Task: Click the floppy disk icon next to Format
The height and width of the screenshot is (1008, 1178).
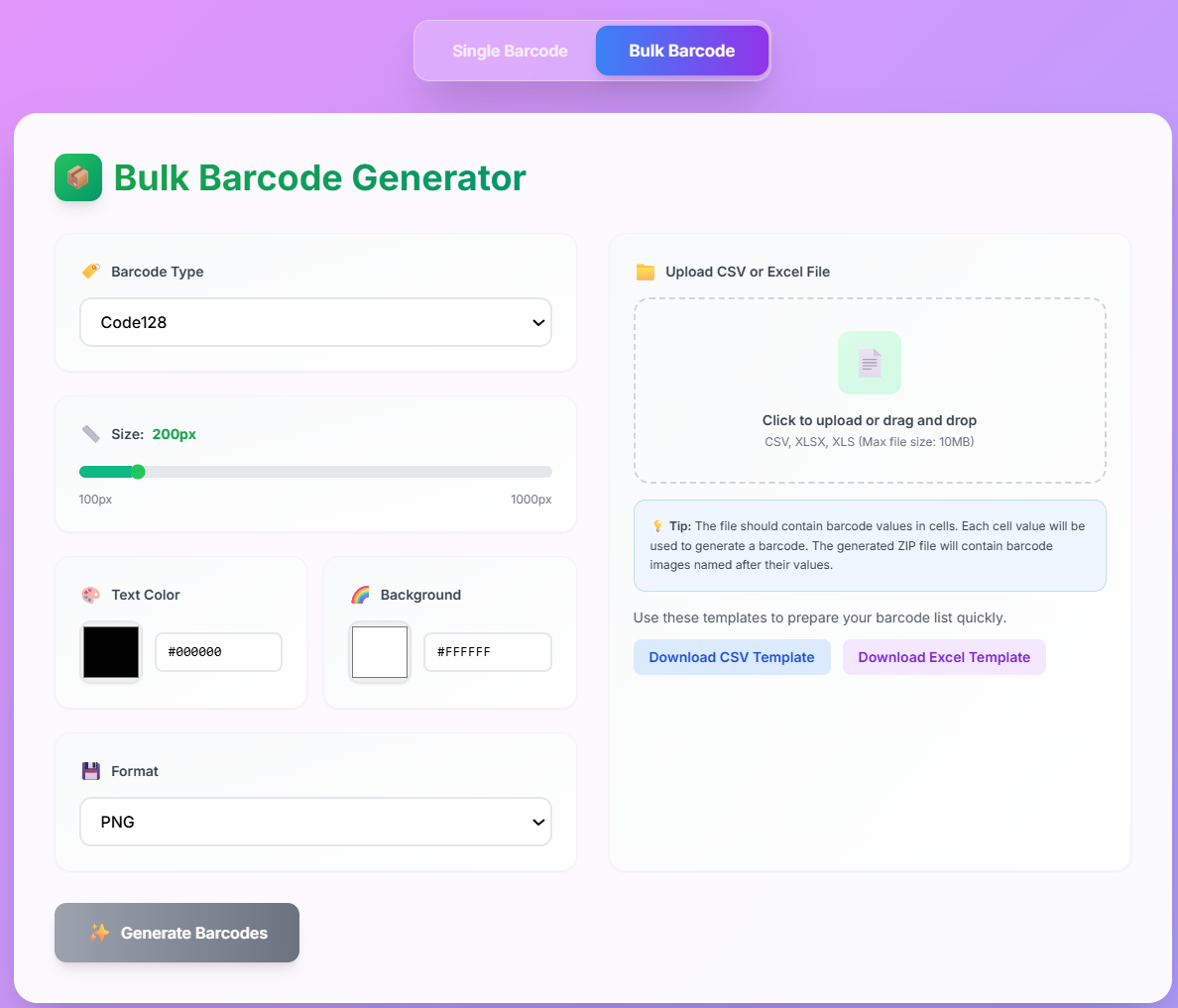Action: [92, 770]
